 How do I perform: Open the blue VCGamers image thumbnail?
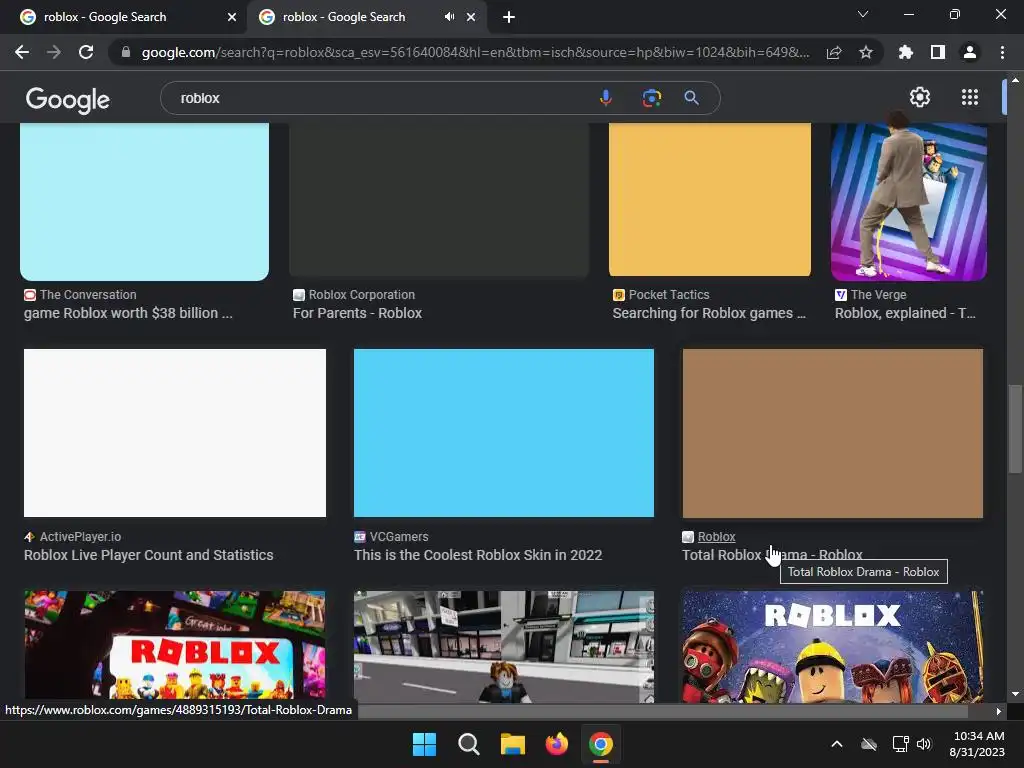click(504, 433)
